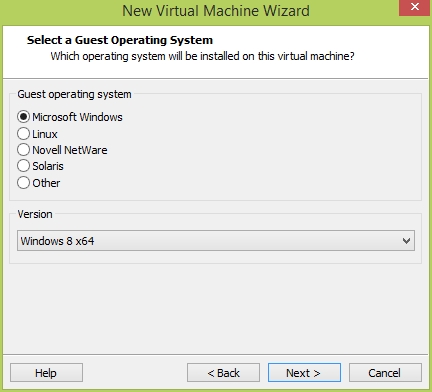Choose the Linux radio button

click(x=23, y=134)
